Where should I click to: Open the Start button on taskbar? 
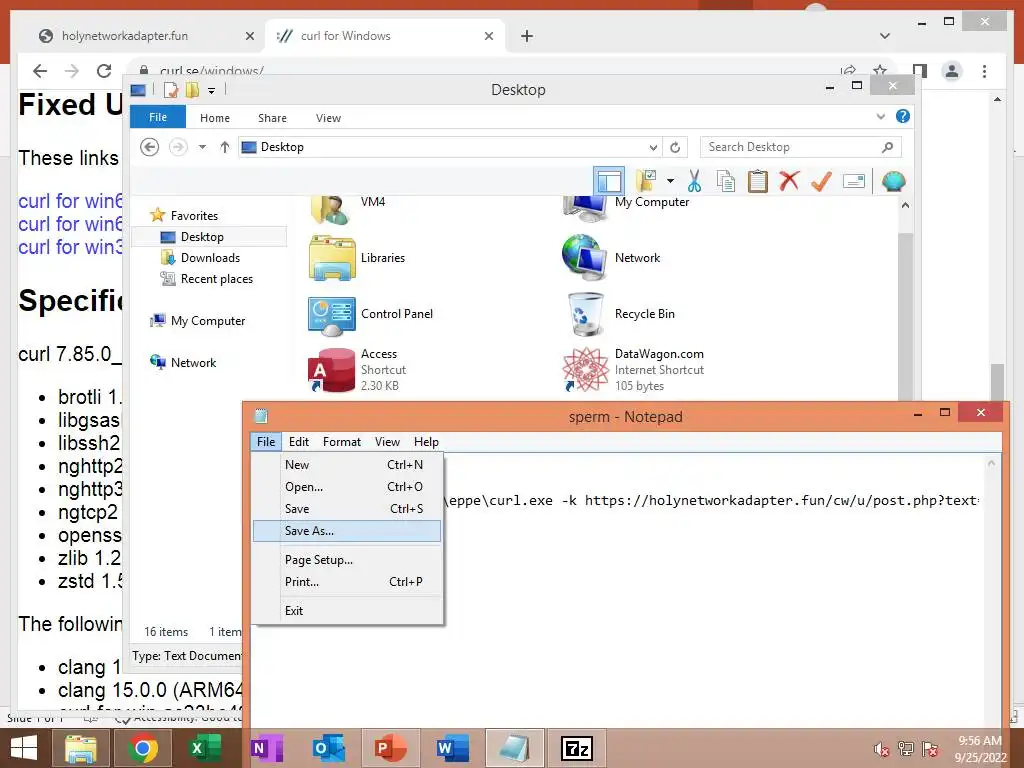click(24, 748)
